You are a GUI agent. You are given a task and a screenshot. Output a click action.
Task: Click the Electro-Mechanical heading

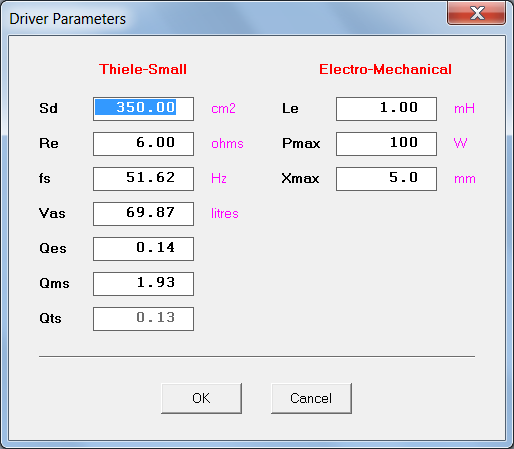tap(385, 69)
